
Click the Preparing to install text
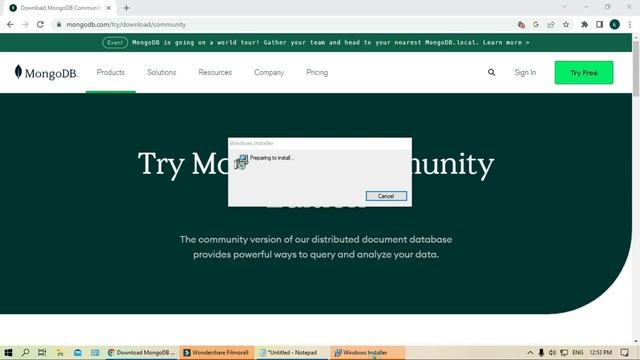(x=272, y=158)
